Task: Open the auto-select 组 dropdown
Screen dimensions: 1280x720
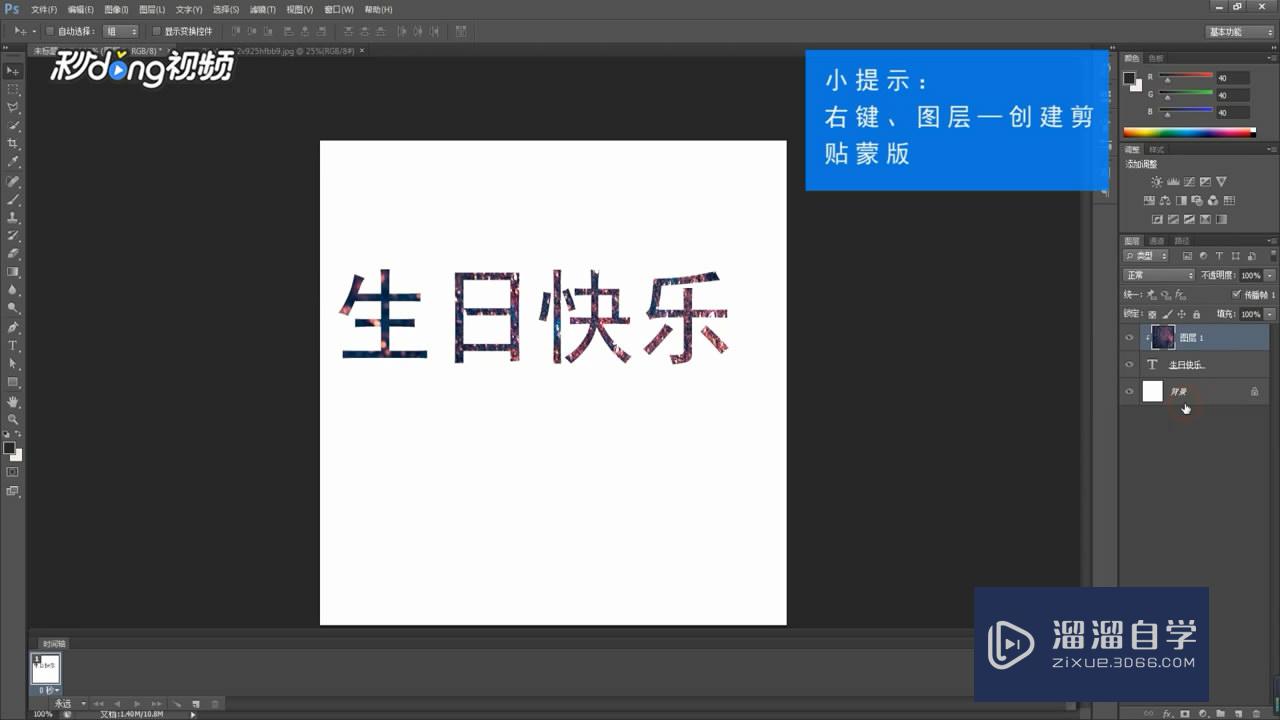Action: (120, 31)
